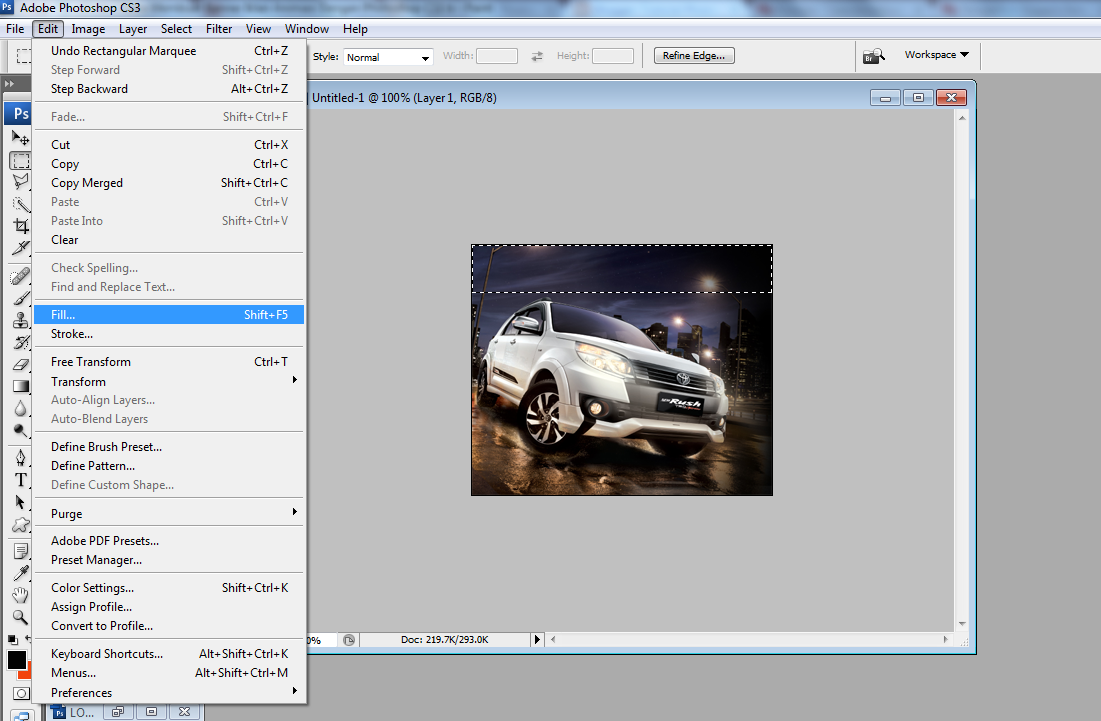Viewport: 1101px width, 721px height.
Task: Select the Path Selection tool
Action: pyautogui.click(x=20, y=502)
